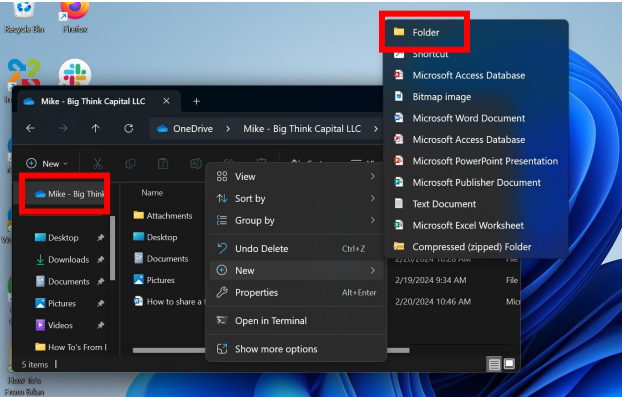The height and width of the screenshot is (397, 622).
Task: Click Mike - Big Think Capital LLC breadcrumb
Action: [302, 129]
